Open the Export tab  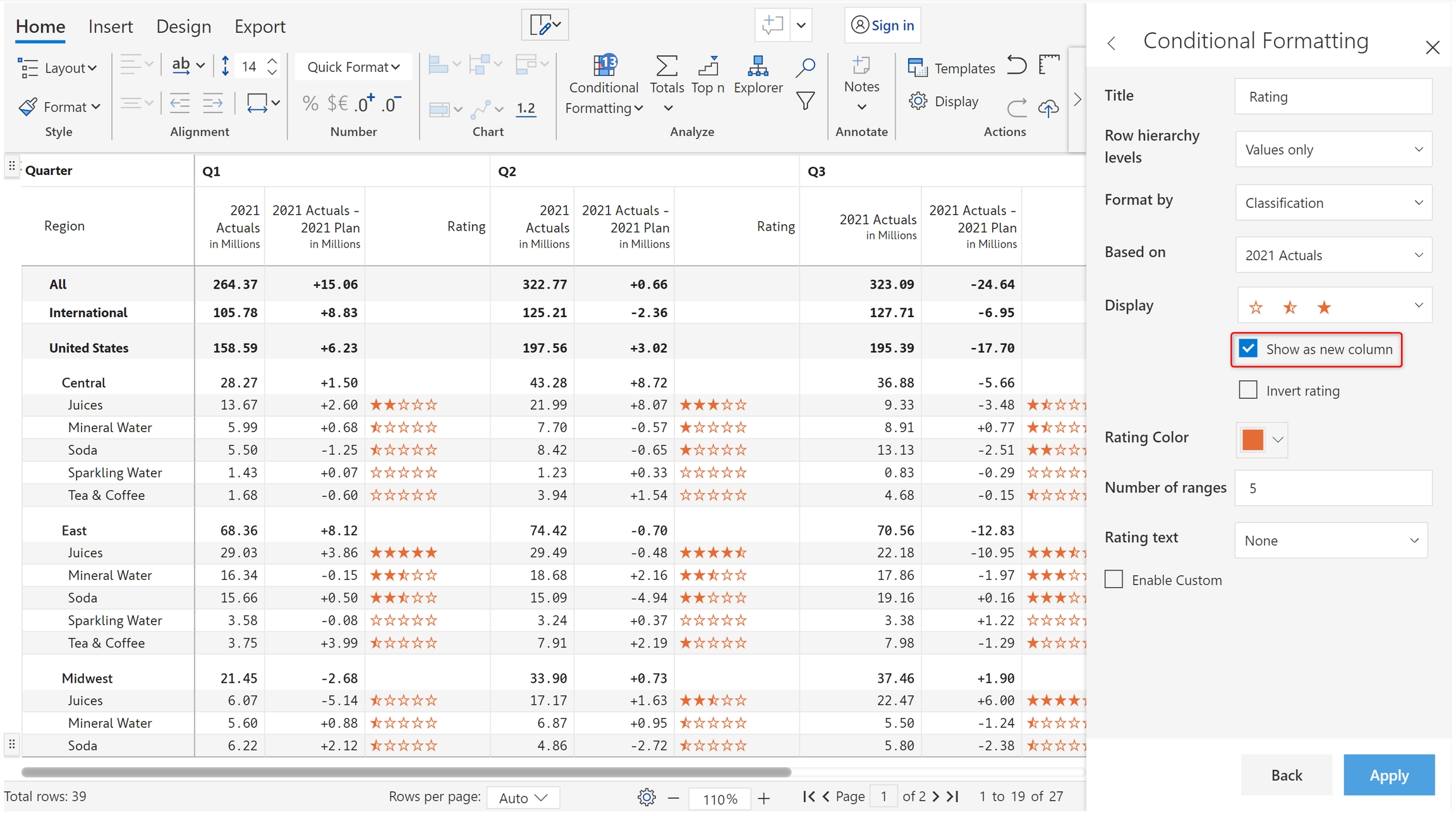[x=260, y=27]
